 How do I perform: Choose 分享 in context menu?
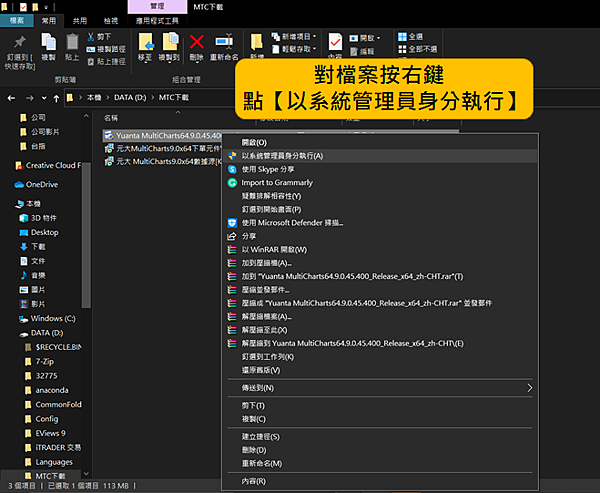click(x=380, y=236)
